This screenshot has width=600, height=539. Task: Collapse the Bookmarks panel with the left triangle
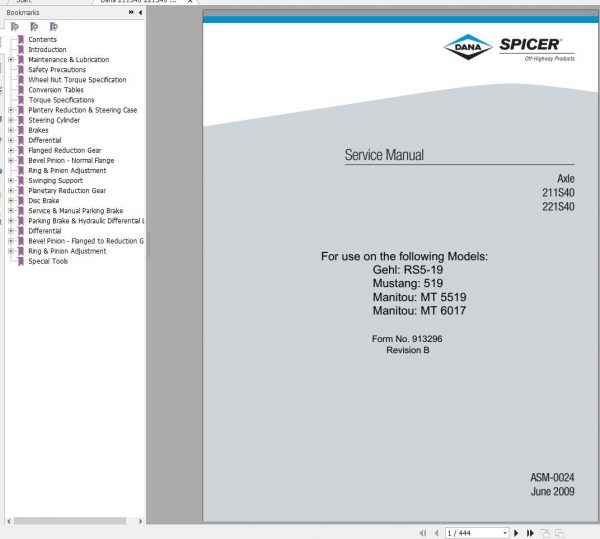pyautogui.click(x=140, y=12)
